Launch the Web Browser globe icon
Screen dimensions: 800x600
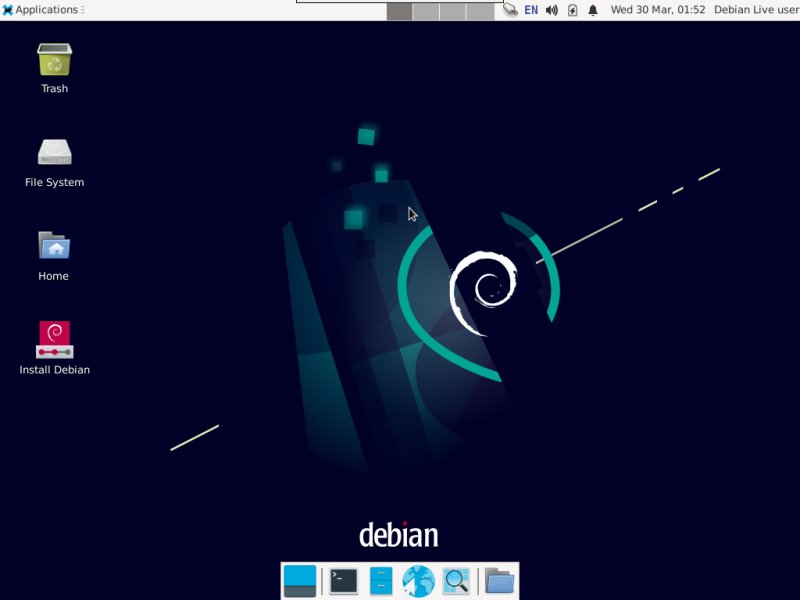tap(418, 581)
